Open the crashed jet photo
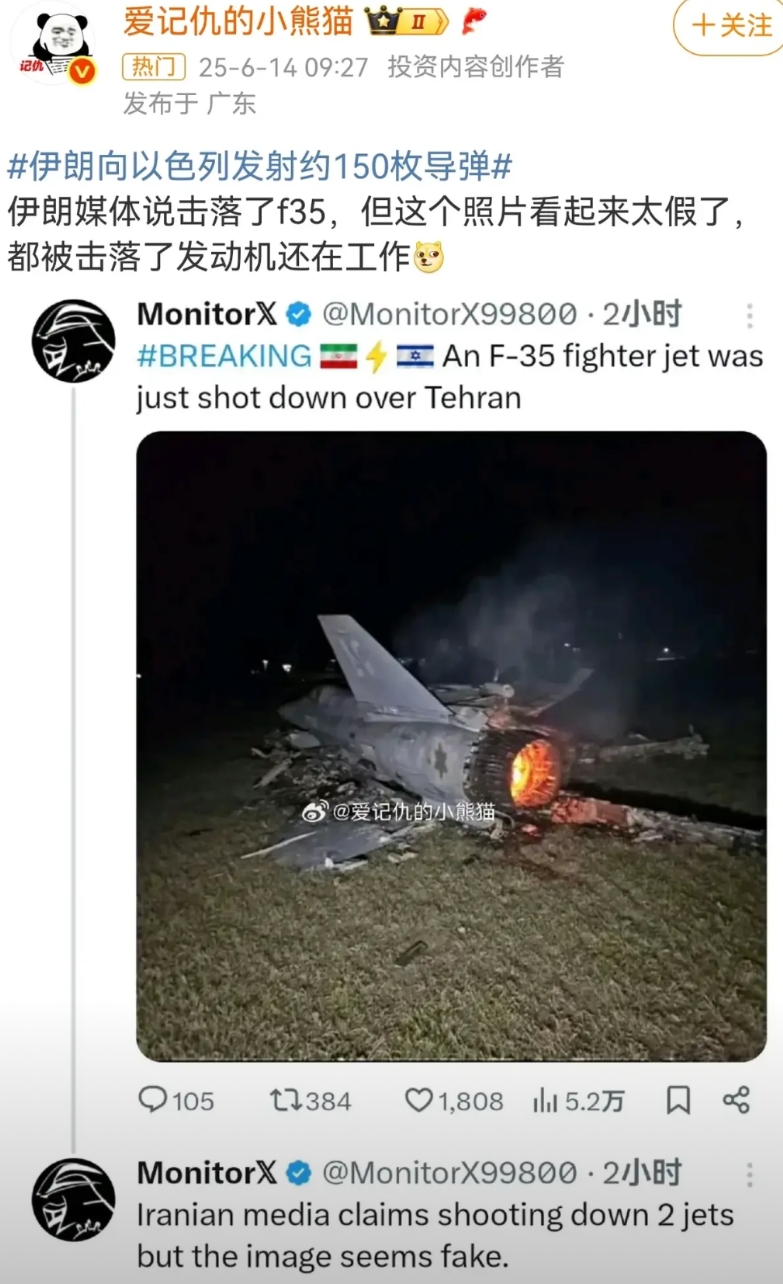 pos(451,746)
